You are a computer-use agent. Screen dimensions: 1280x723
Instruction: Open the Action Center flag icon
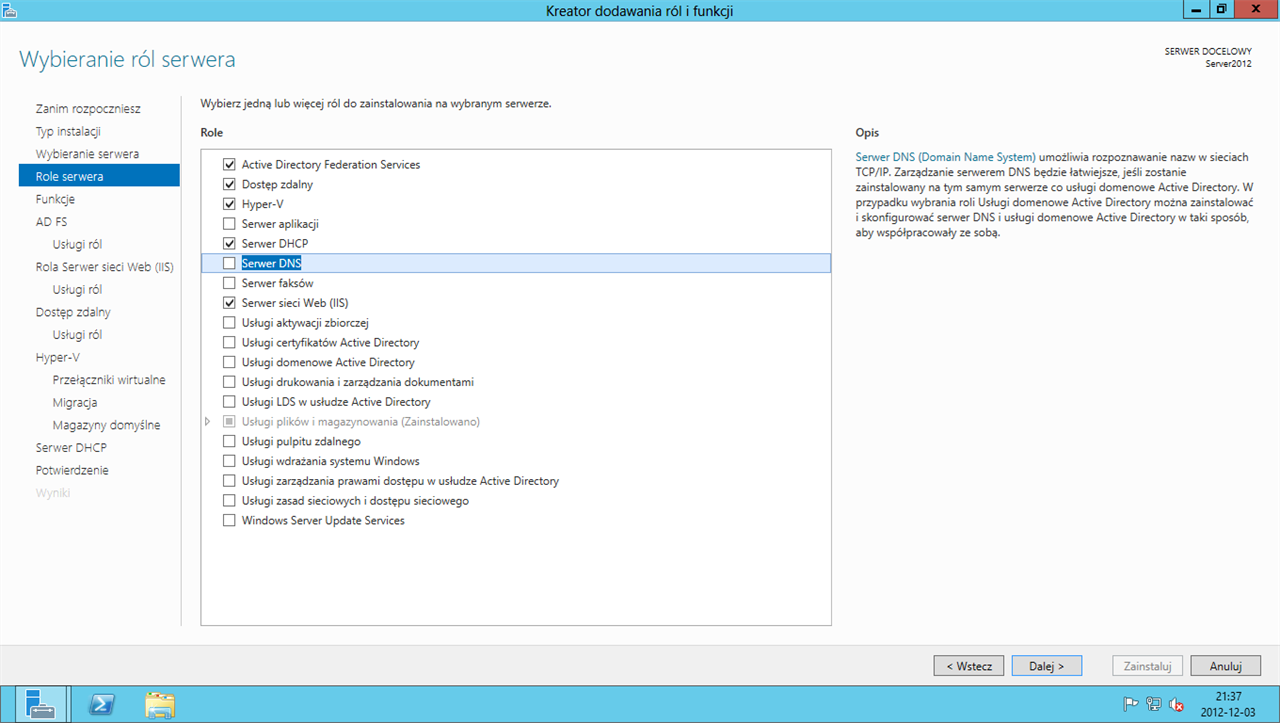(1131, 704)
